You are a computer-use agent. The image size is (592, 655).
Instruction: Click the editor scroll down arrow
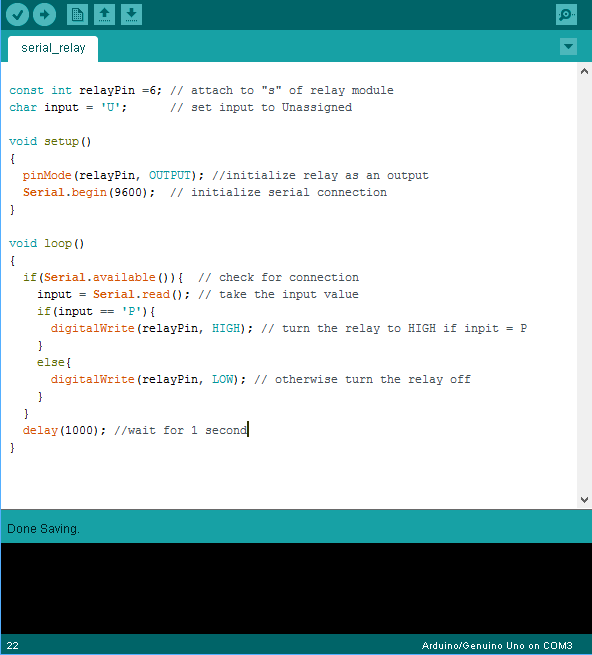click(x=584, y=500)
